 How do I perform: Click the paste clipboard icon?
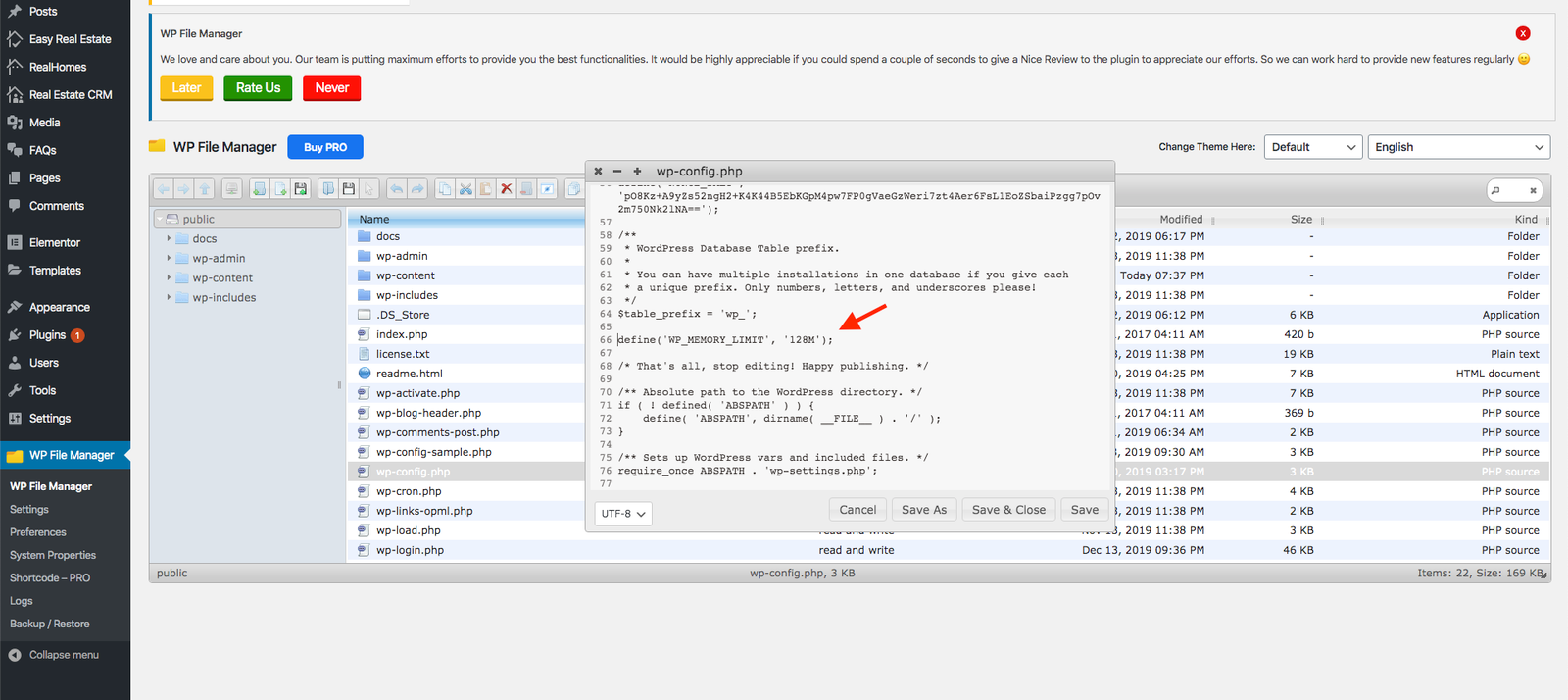[485, 188]
